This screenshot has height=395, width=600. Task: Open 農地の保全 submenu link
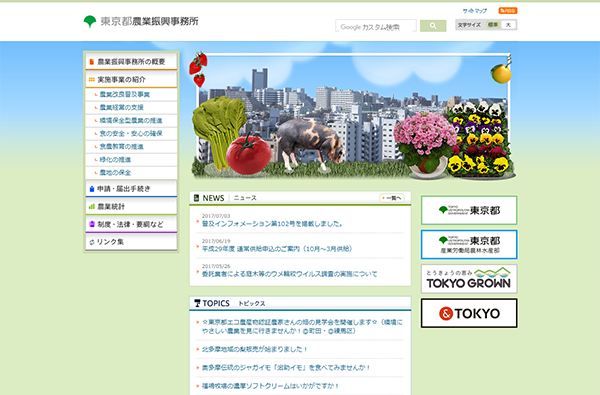(115, 172)
